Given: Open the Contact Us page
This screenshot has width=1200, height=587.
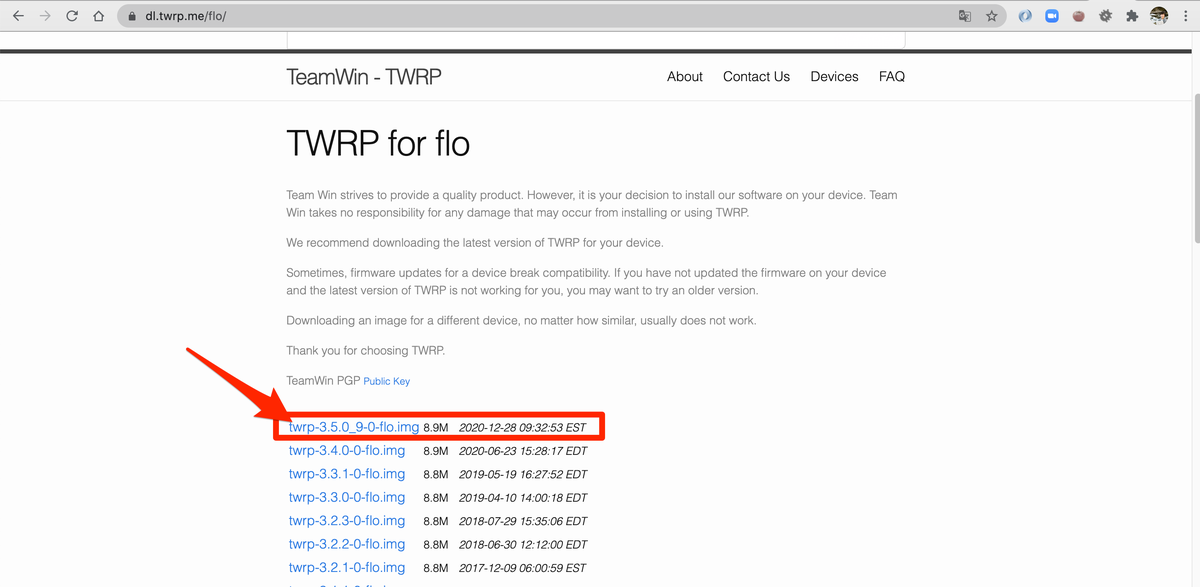Looking at the screenshot, I should 756,76.
